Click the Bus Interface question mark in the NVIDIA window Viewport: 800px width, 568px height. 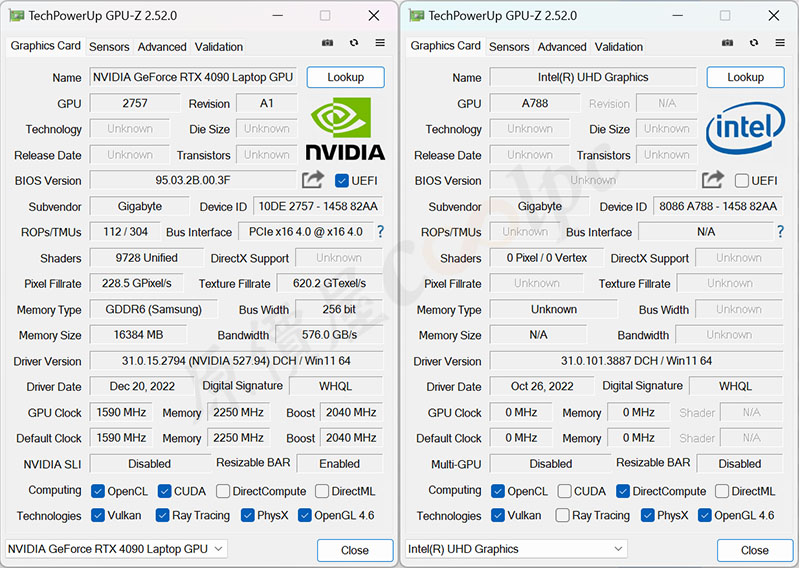pos(381,232)
